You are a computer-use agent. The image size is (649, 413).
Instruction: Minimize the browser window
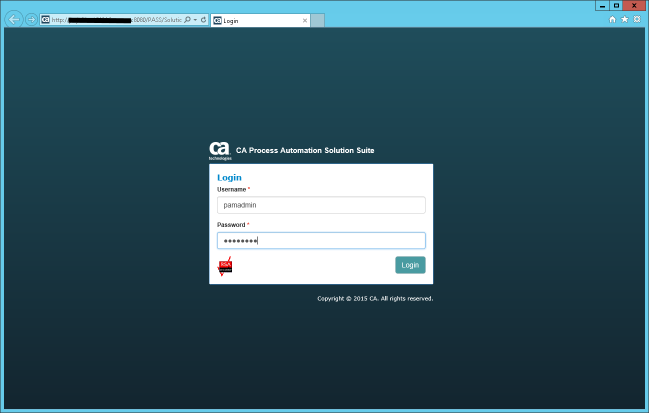click(602, 5)
